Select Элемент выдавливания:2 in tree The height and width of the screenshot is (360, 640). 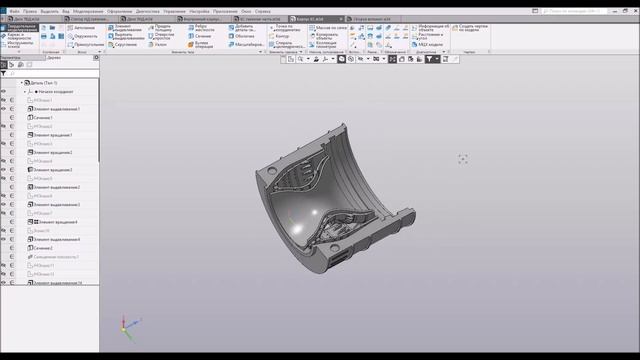53,187
